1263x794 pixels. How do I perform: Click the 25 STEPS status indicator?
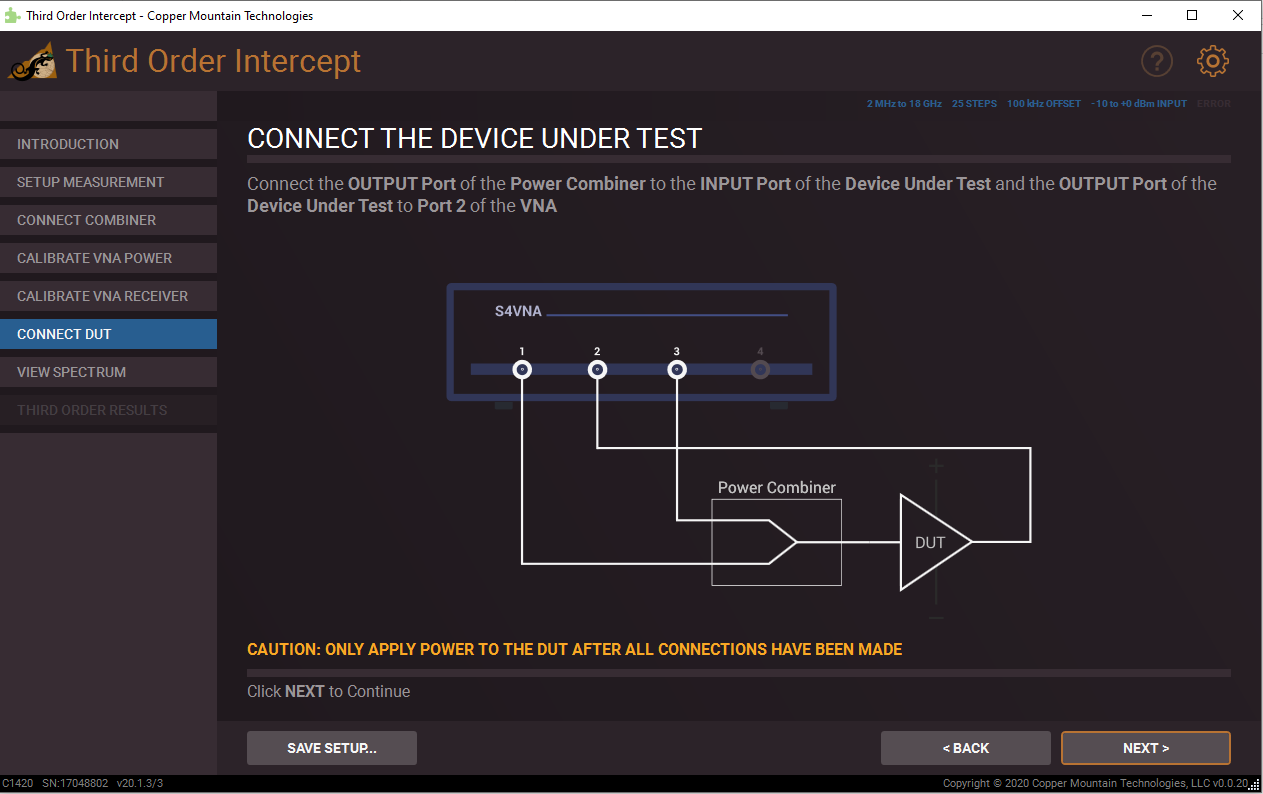974,103
